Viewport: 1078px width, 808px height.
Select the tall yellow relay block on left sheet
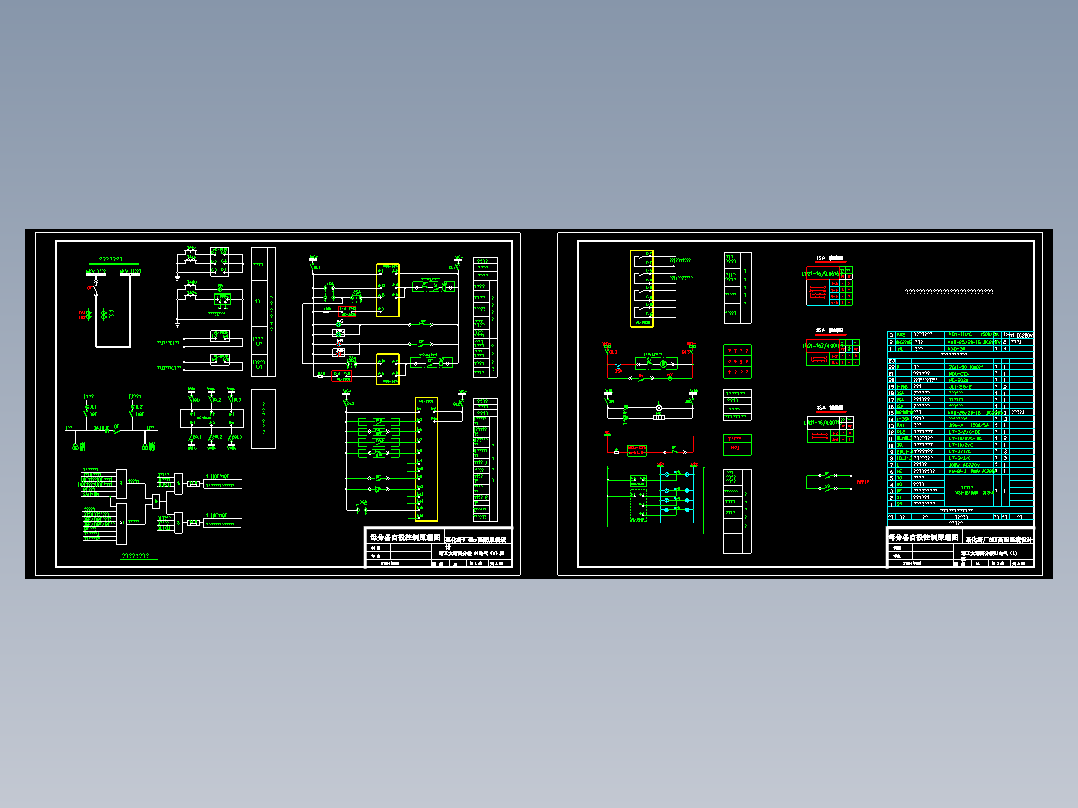pyautogui.click(x=426, y=459)
